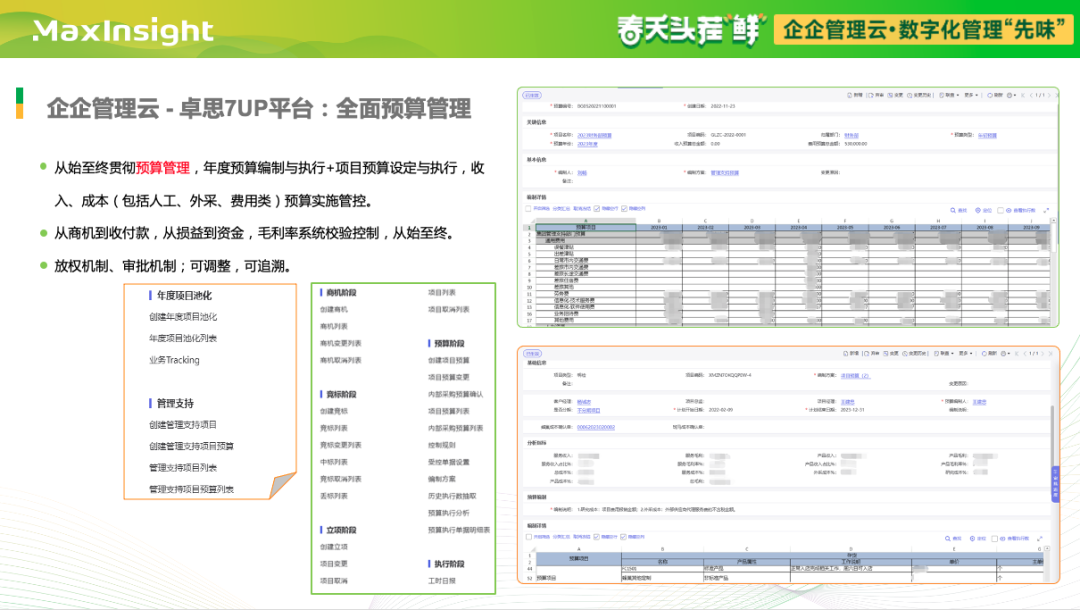Choose 创建管理支持项目预算 from the menu
Viewport: 1080px width, 610px height.
(191, 446)
